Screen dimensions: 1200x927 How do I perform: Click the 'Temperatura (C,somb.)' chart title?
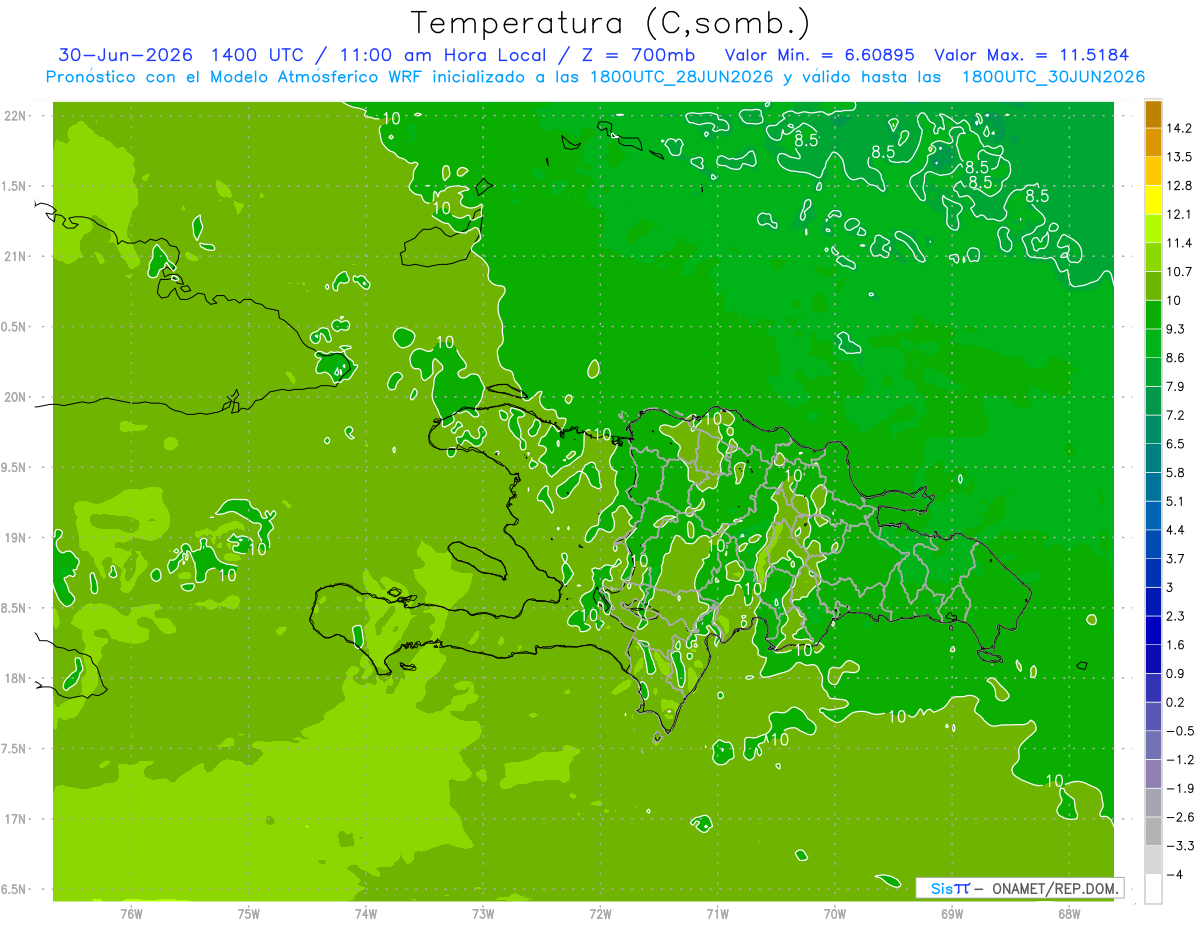pyautogui.click(x=609, y=24)
